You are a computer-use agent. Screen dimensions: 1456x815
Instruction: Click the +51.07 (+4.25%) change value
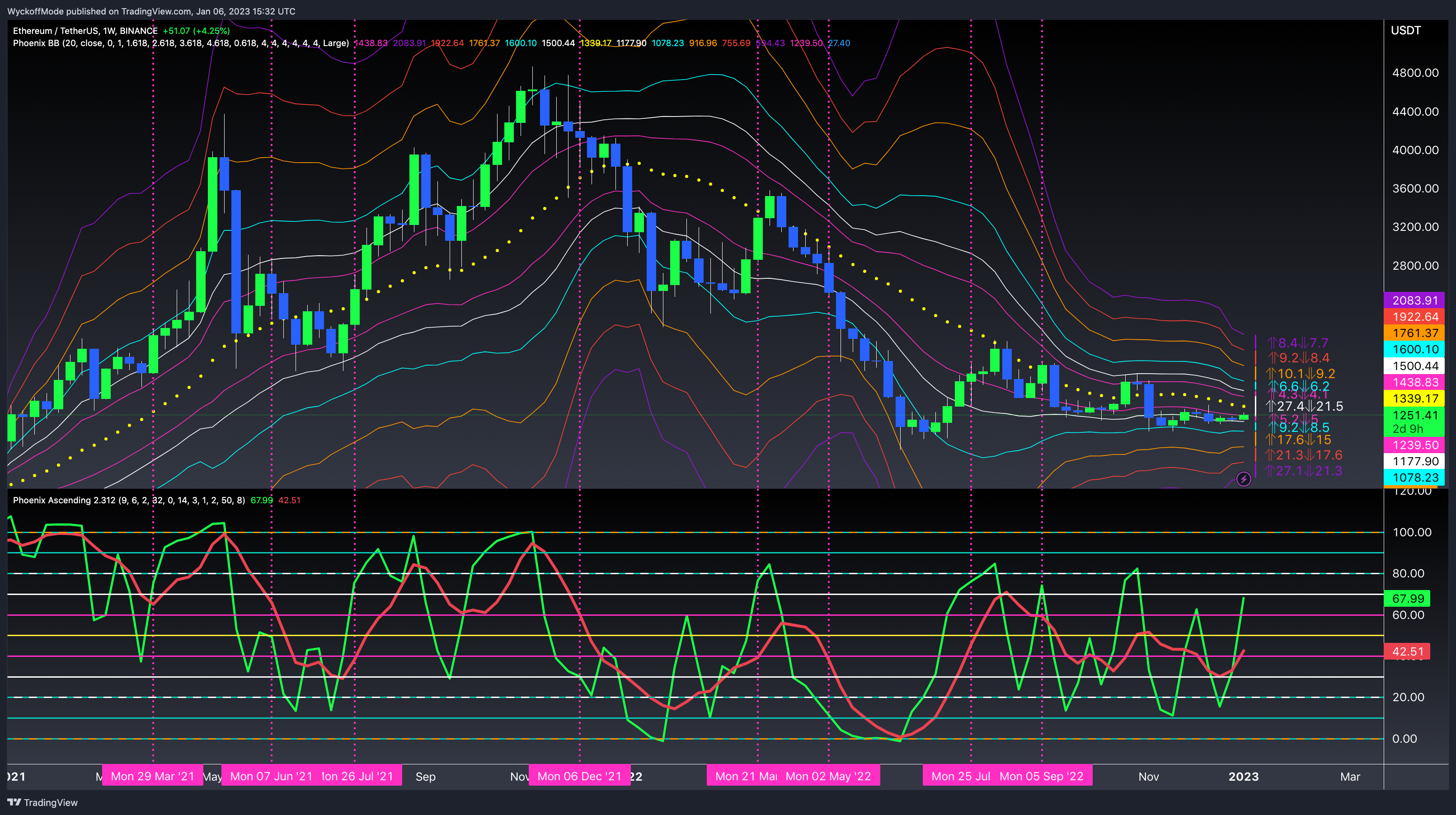coord(196,31)
